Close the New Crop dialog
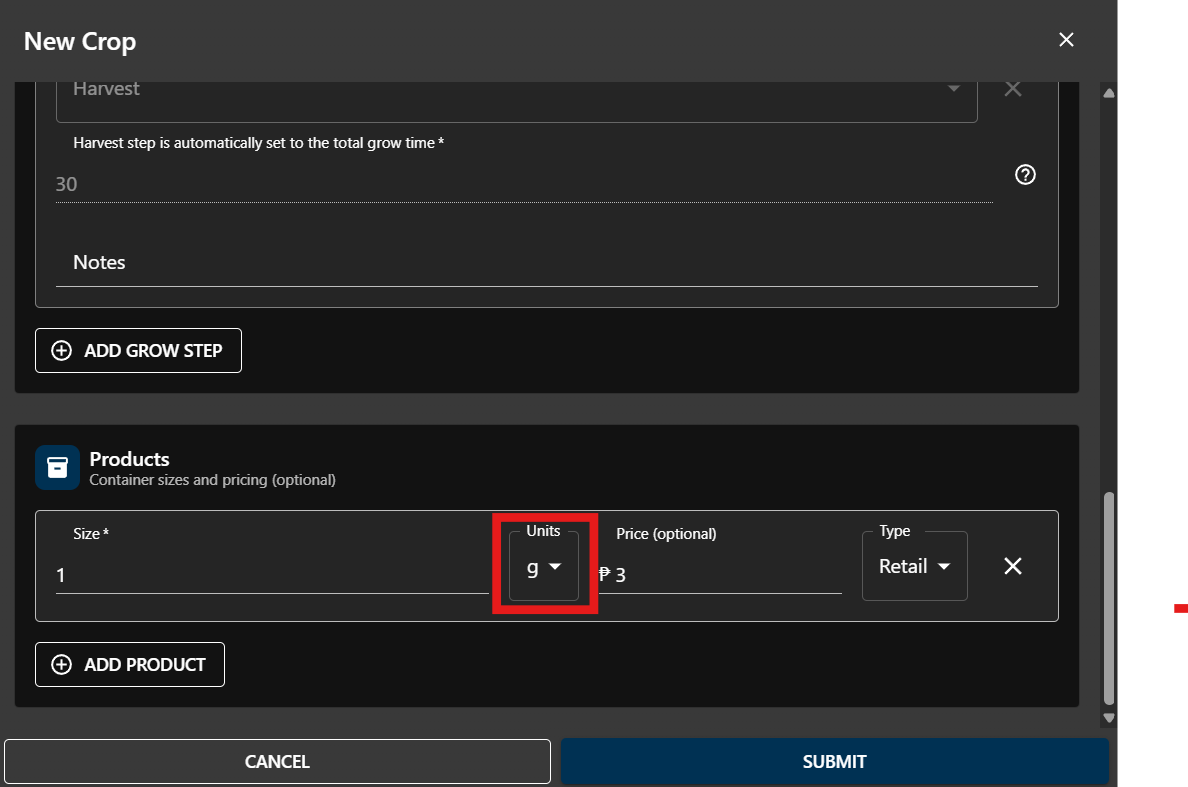The height and width of the screenshot is (787, 1188). coord(1066,40)
